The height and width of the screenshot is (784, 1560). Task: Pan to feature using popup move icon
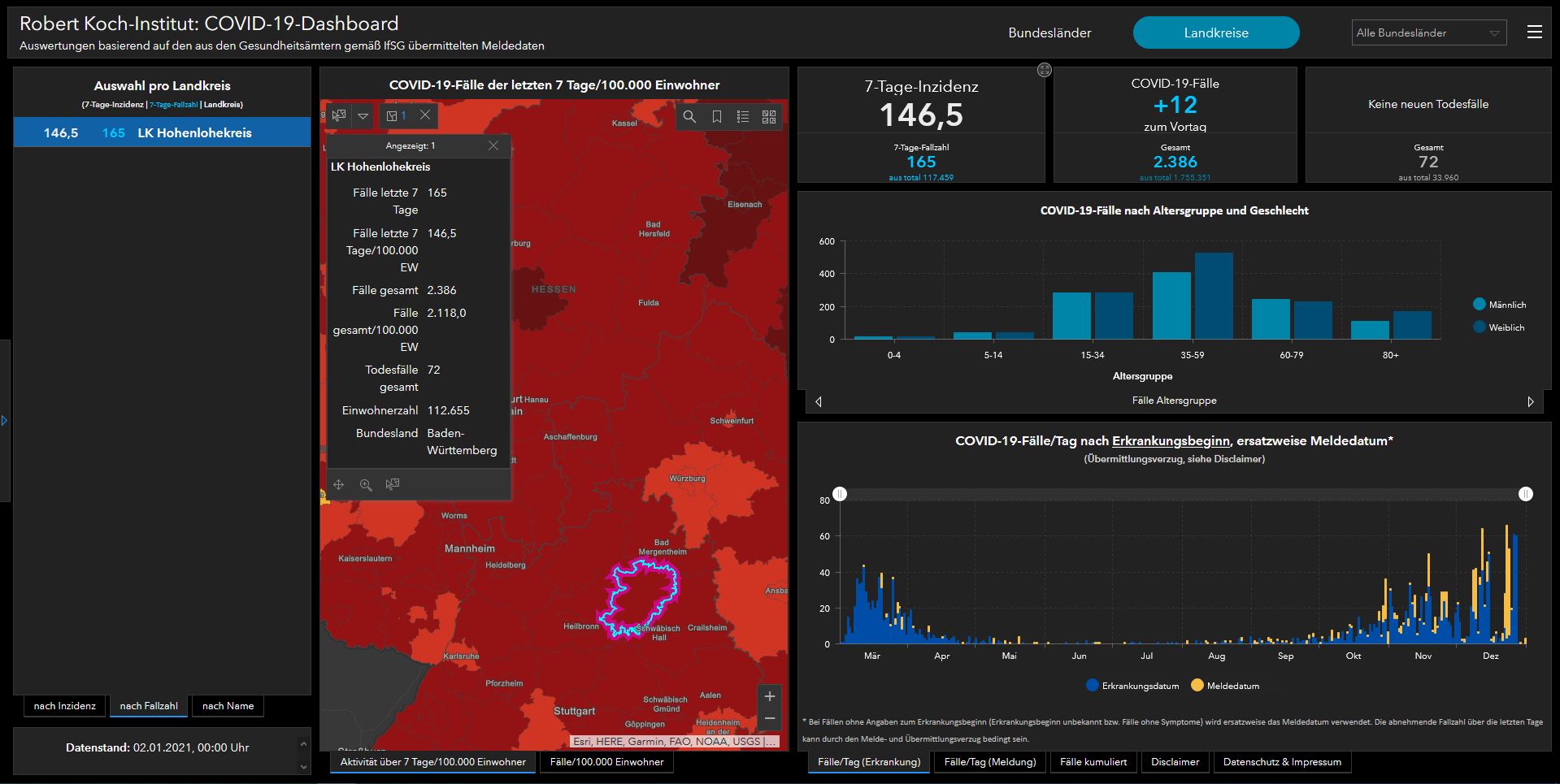[339, 485]
